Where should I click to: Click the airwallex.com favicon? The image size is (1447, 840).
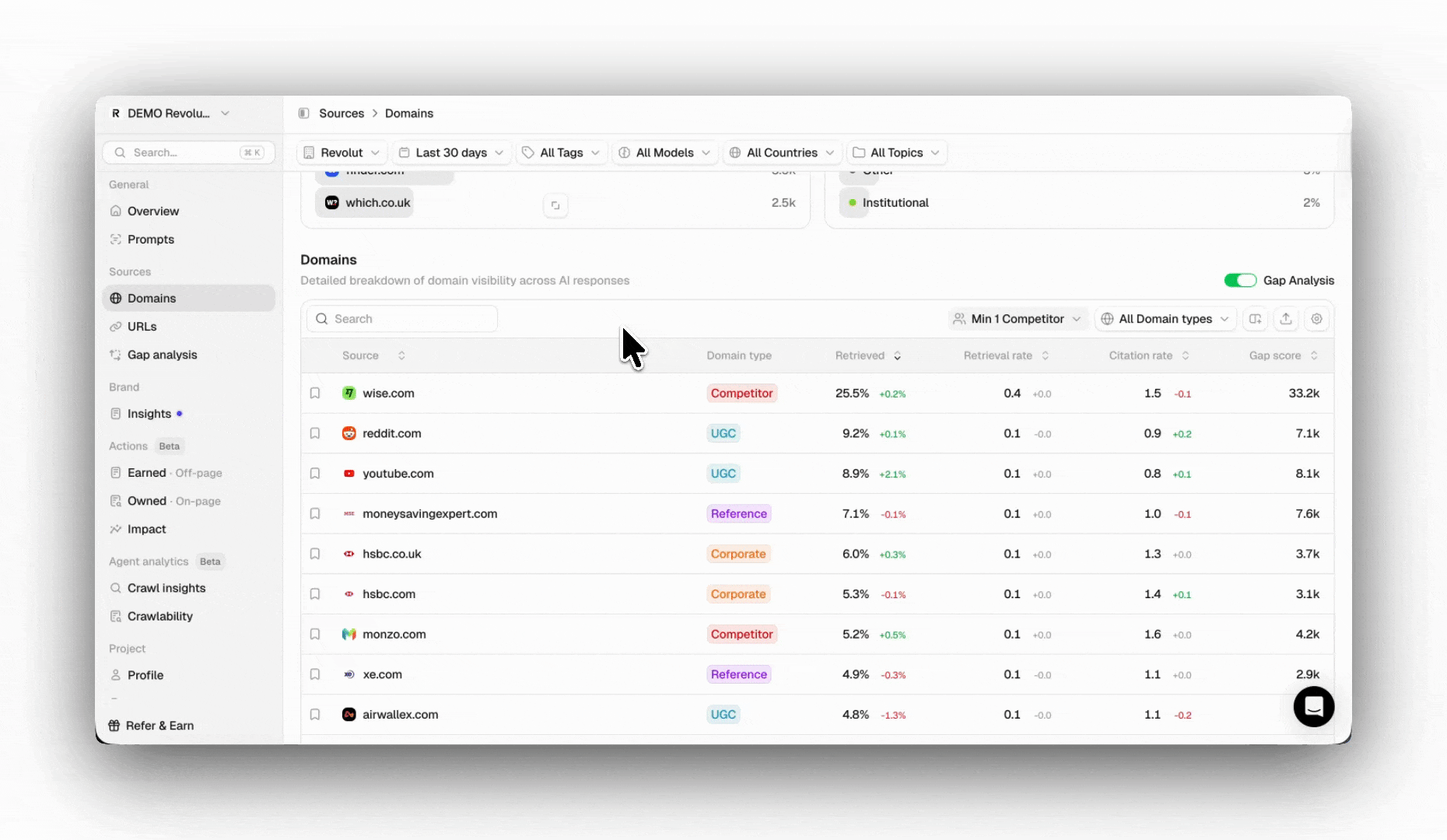point(349,715)
